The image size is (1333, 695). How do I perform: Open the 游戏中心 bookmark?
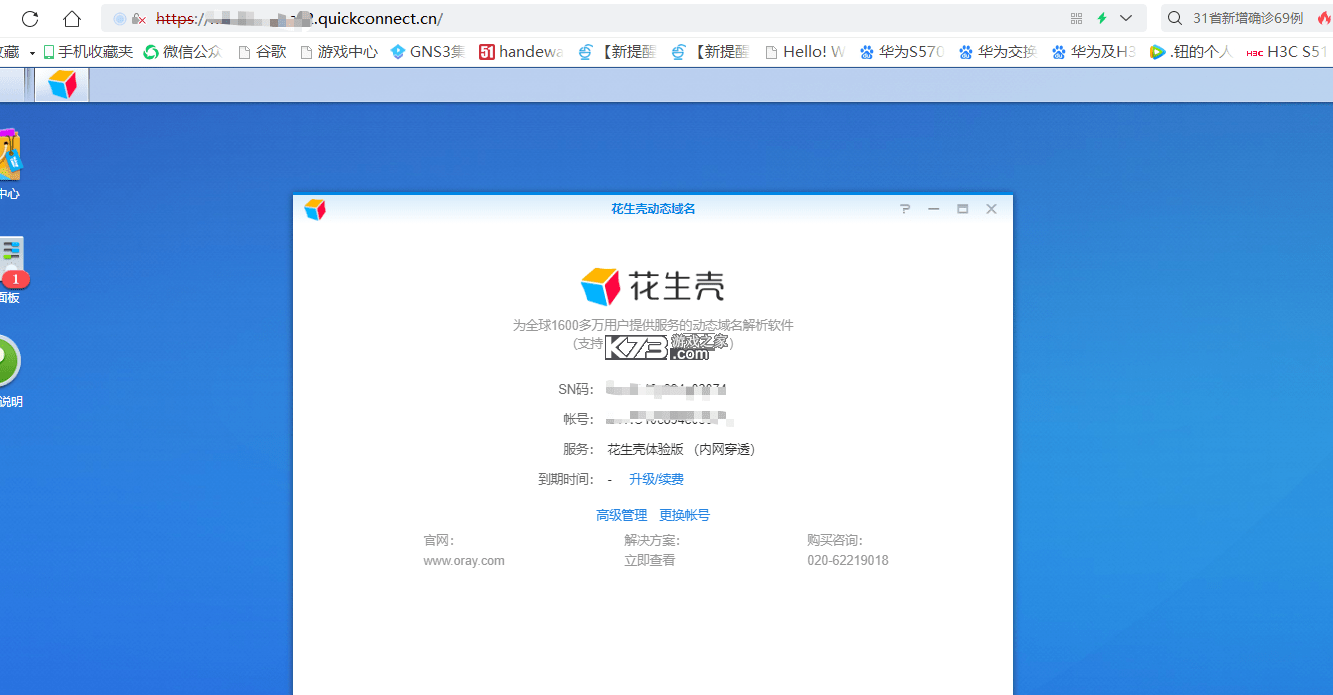tap(338, 52)
